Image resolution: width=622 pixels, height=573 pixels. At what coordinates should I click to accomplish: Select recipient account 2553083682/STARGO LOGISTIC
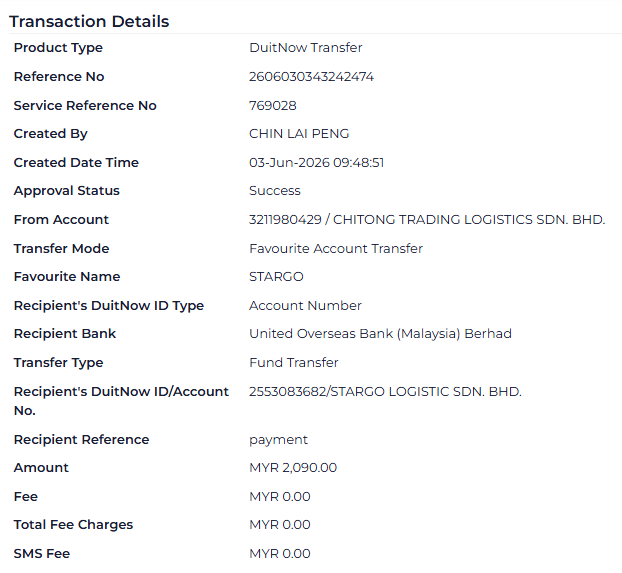coord(385,392)
